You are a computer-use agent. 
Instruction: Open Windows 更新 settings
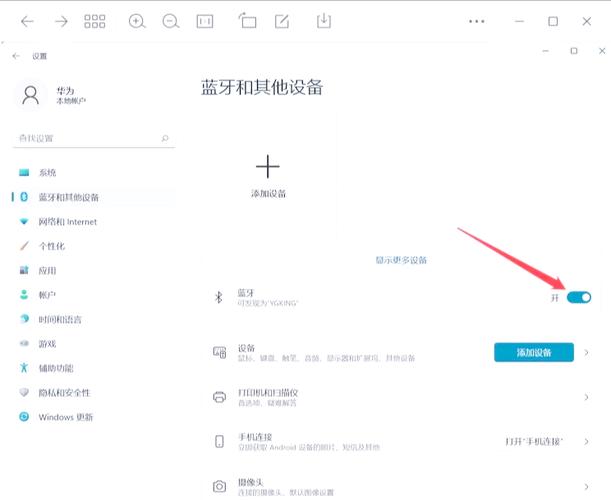tap(94, 417)
